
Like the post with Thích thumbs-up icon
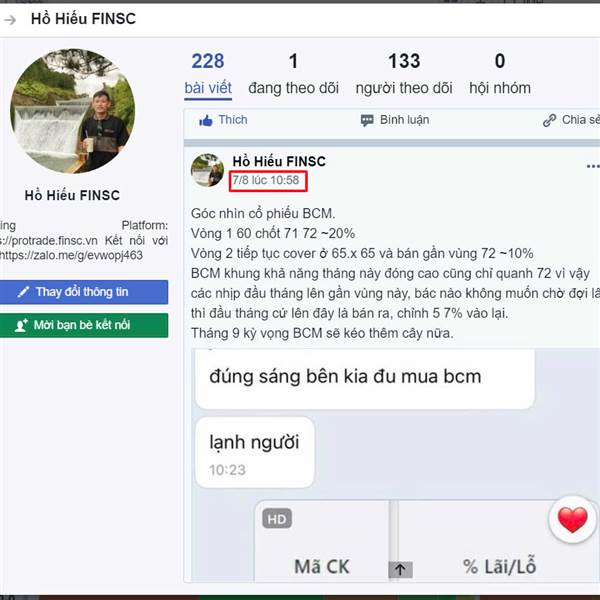pos(223,120)
